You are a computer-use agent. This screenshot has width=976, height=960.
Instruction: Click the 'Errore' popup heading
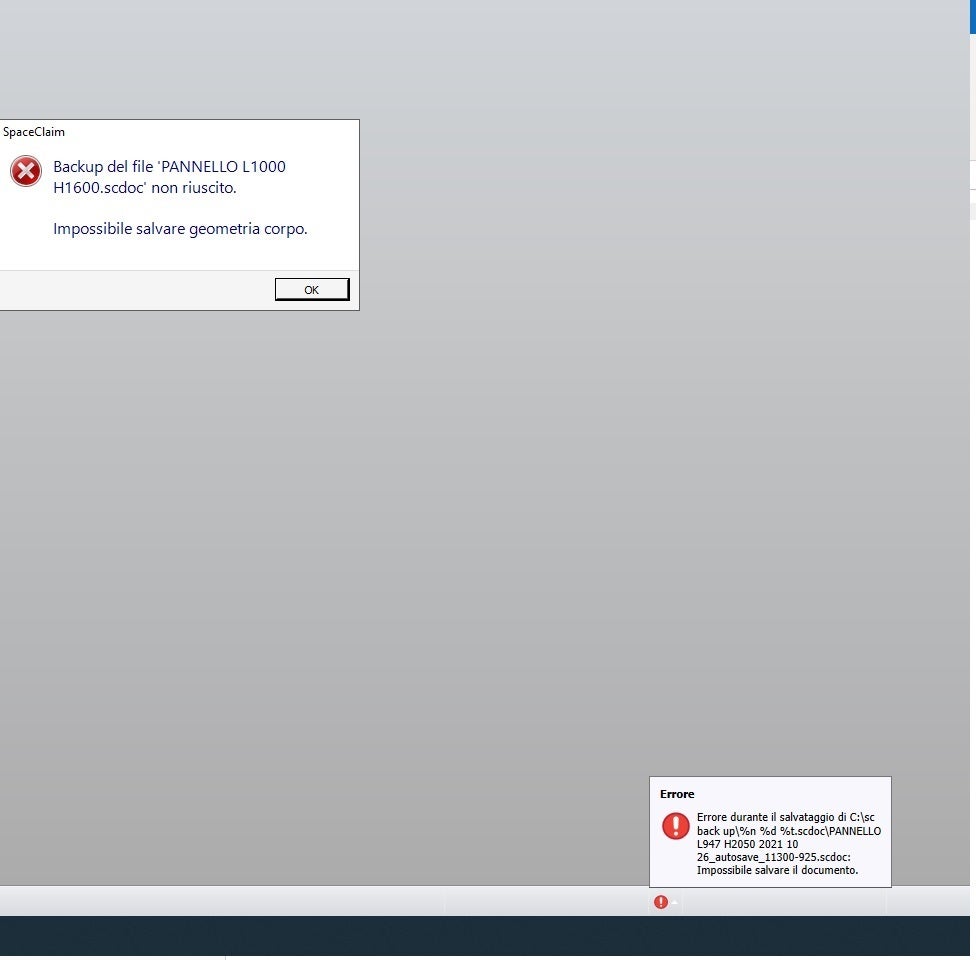tap(677, 794)
